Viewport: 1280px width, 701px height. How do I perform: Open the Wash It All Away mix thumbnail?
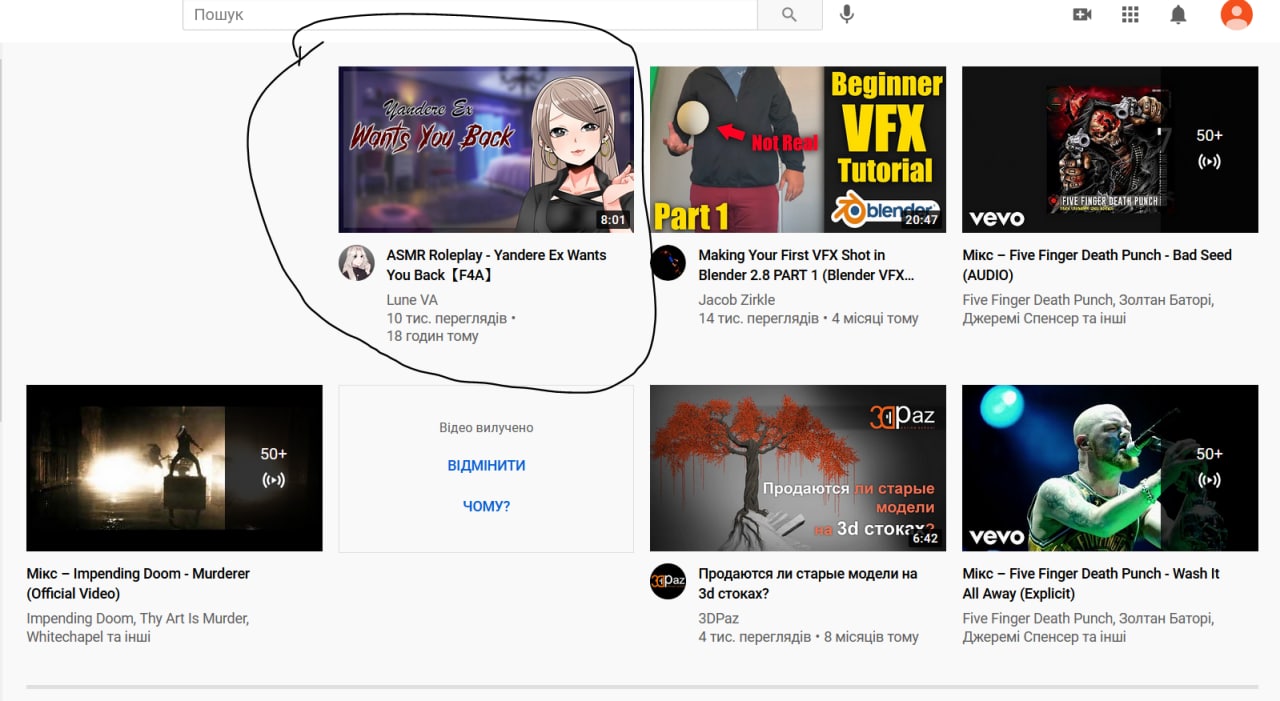[x=1110, y=468]
